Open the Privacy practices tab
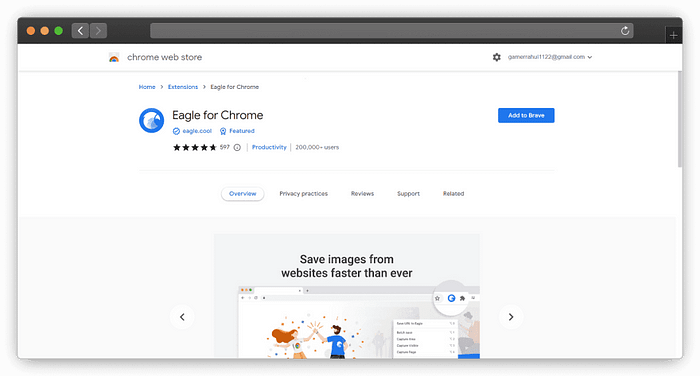The image size is (700, 376). pyautogui.click(x=304, y=193)
